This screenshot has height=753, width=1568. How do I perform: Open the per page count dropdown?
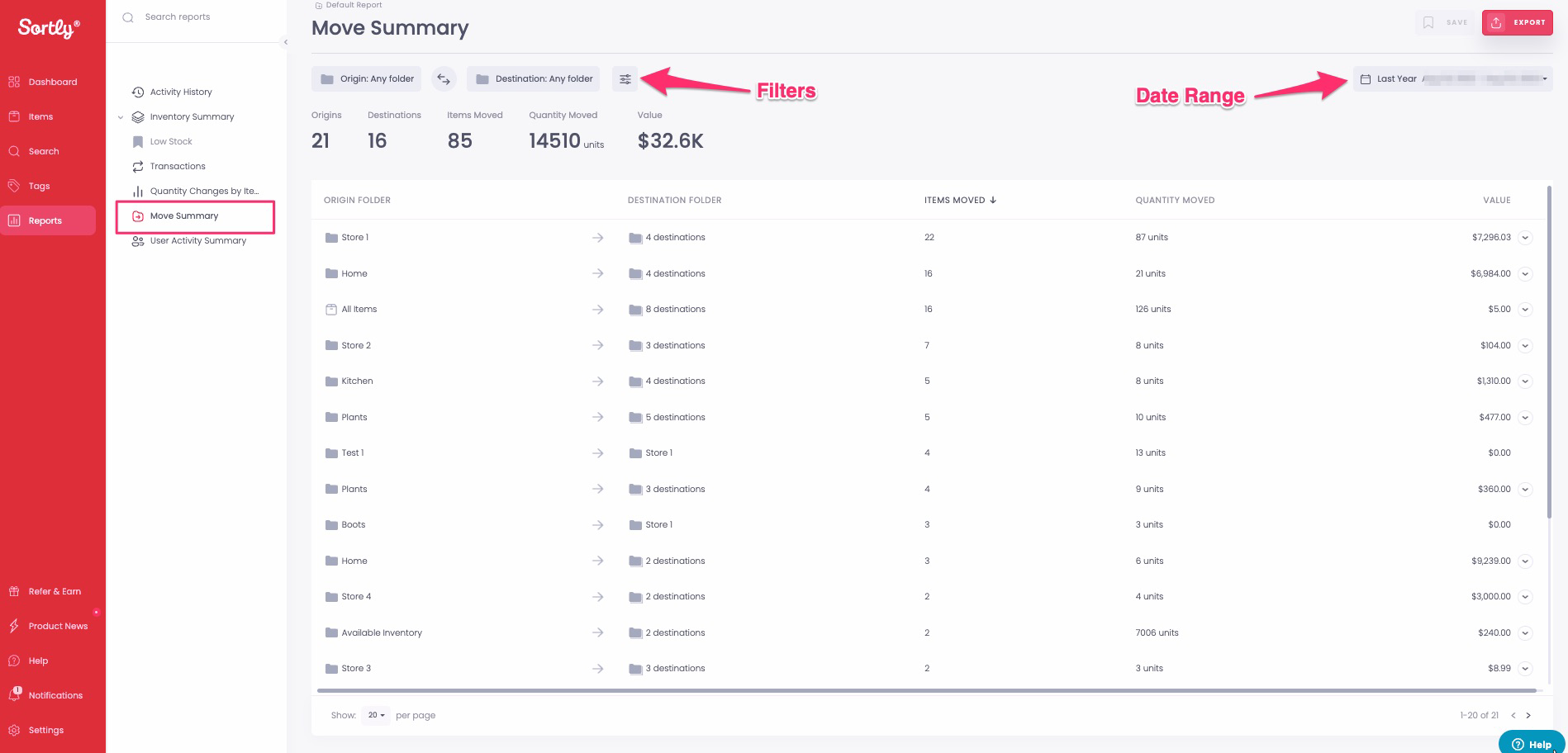point(376,715)
